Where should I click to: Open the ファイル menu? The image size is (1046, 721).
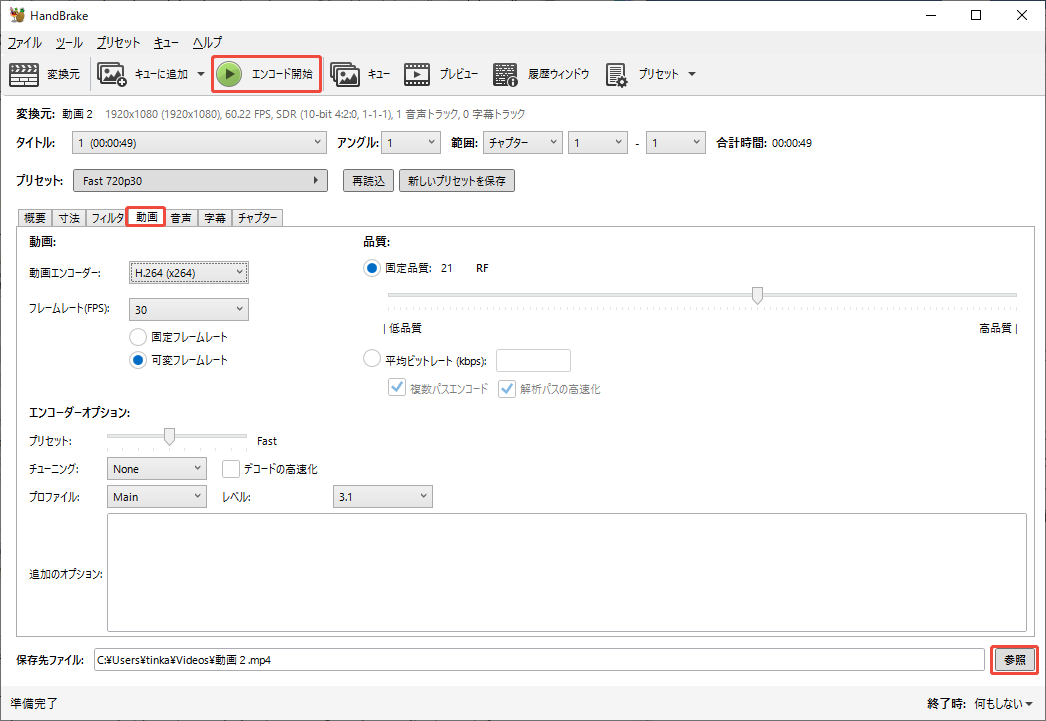pyautogui.click(x=25, y=43)
